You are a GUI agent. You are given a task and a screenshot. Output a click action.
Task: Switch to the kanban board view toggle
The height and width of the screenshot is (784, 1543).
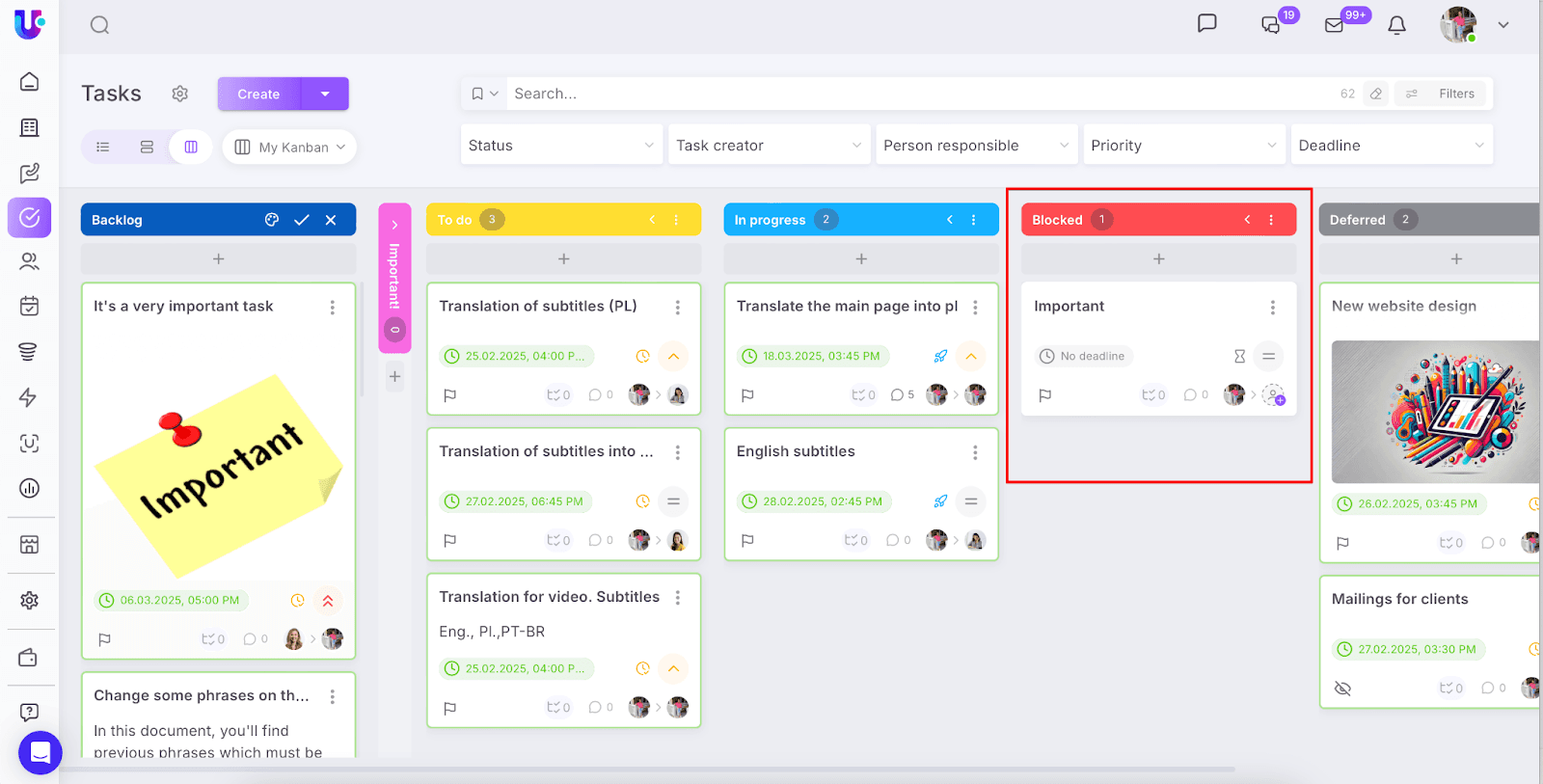point(191,148)
